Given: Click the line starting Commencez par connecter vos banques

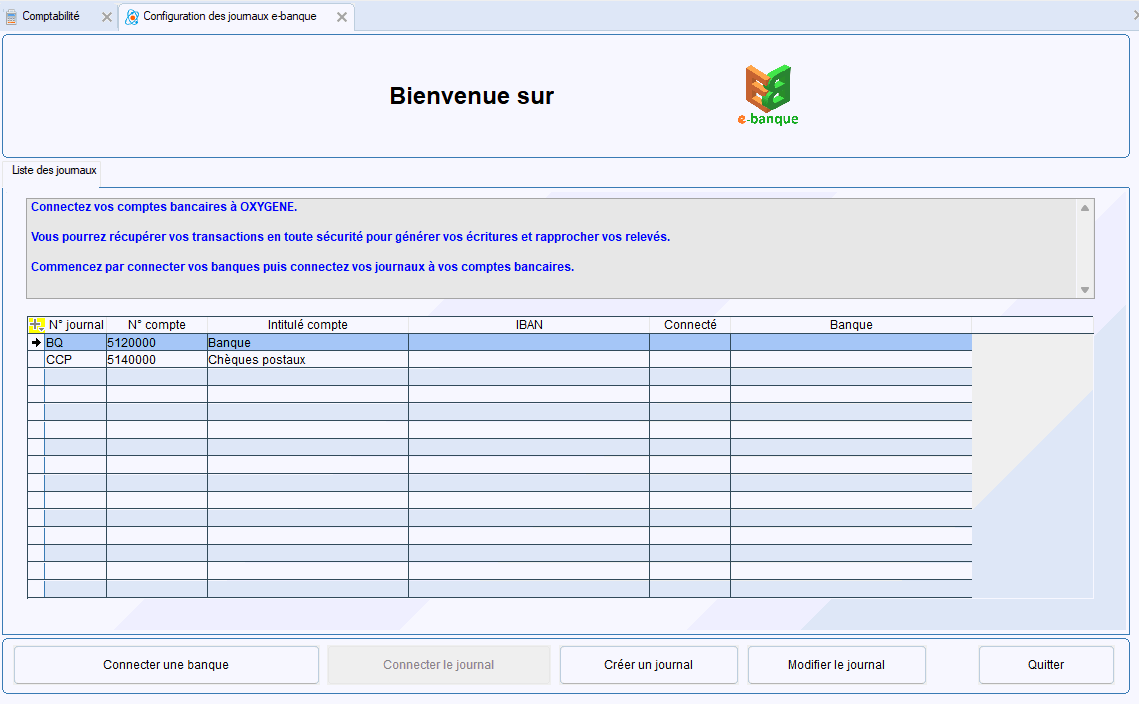Looking at the screenshot, I should 302,267.
